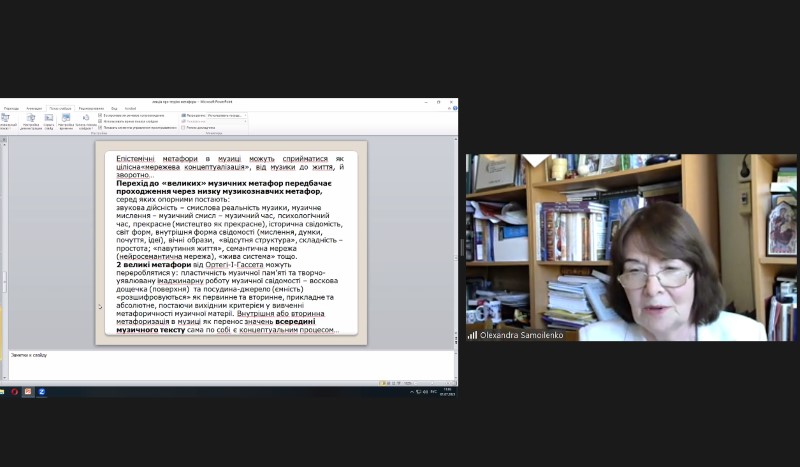Toggle the Use Timings checkbox
The height and width of the screenshot is (467, 800).
click(101, 121)
